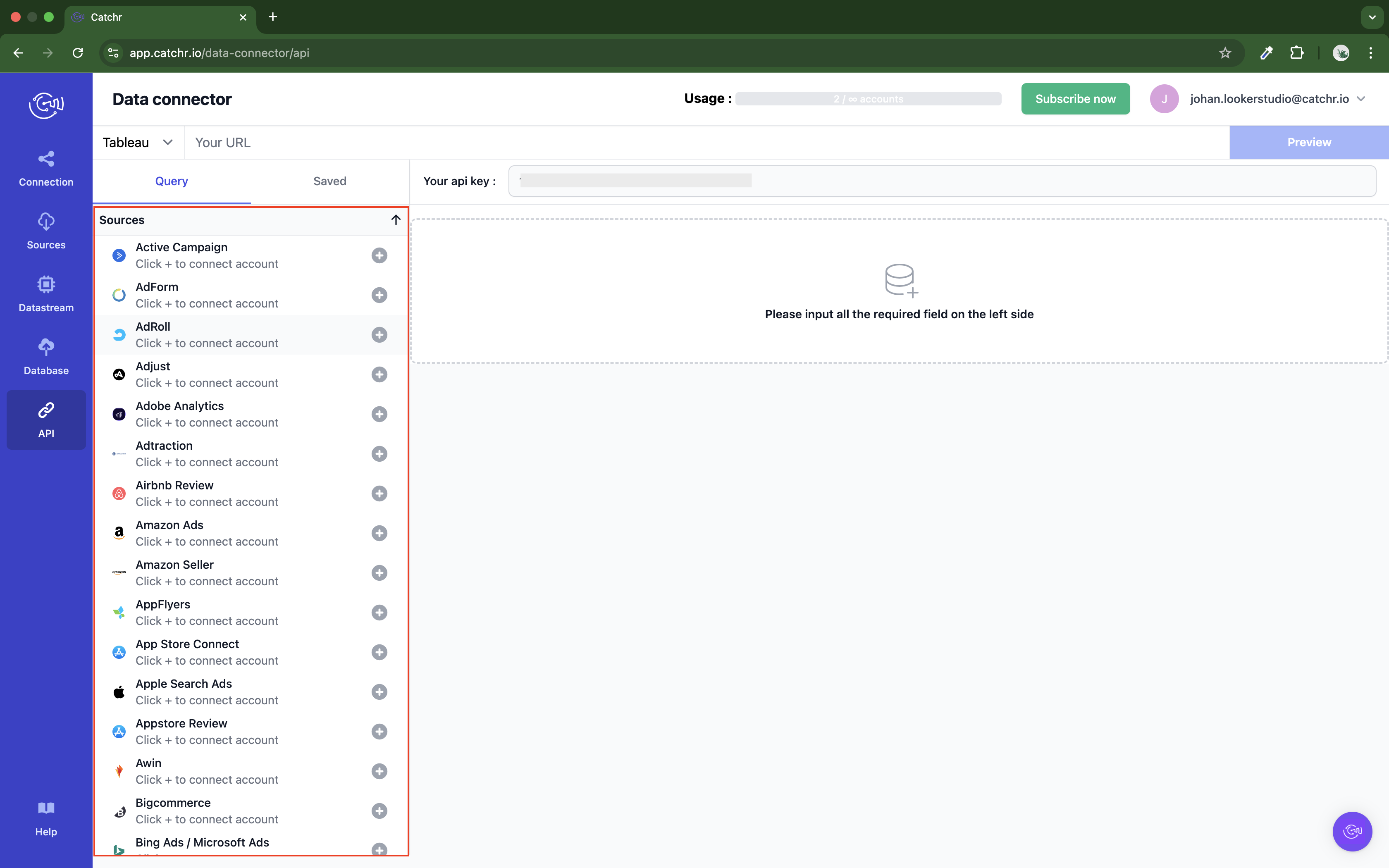
Task: Select the Airbnb Review source name
Action: 174,485
